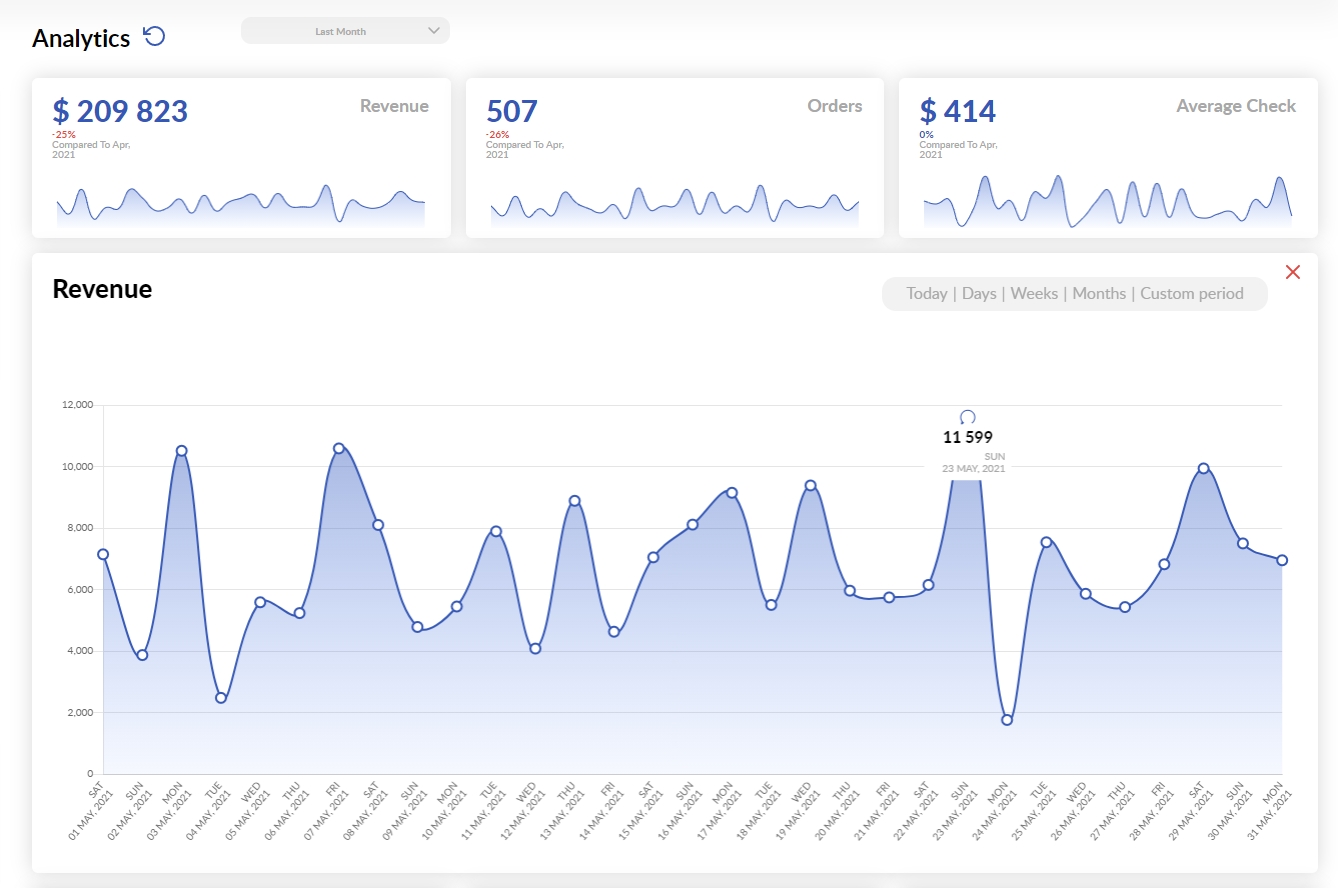The width and height of the screenshot is (1338, 888).
Task: Open the Average Check summary card
Action: click(x=1108, y=158)
